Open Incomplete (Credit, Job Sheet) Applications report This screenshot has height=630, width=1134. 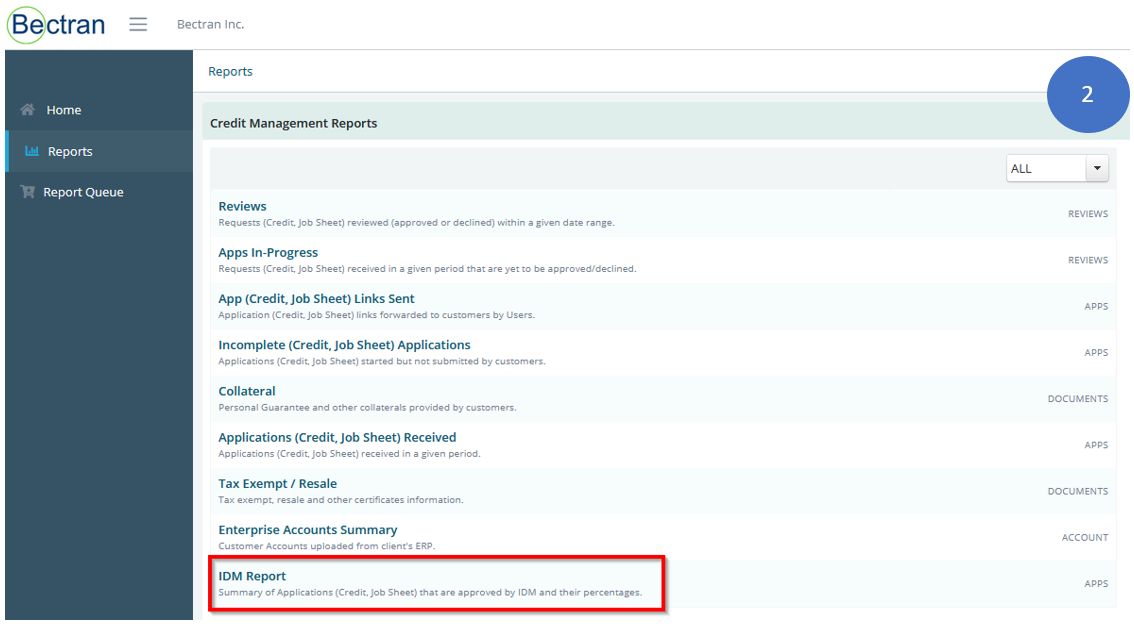[344, 345]
